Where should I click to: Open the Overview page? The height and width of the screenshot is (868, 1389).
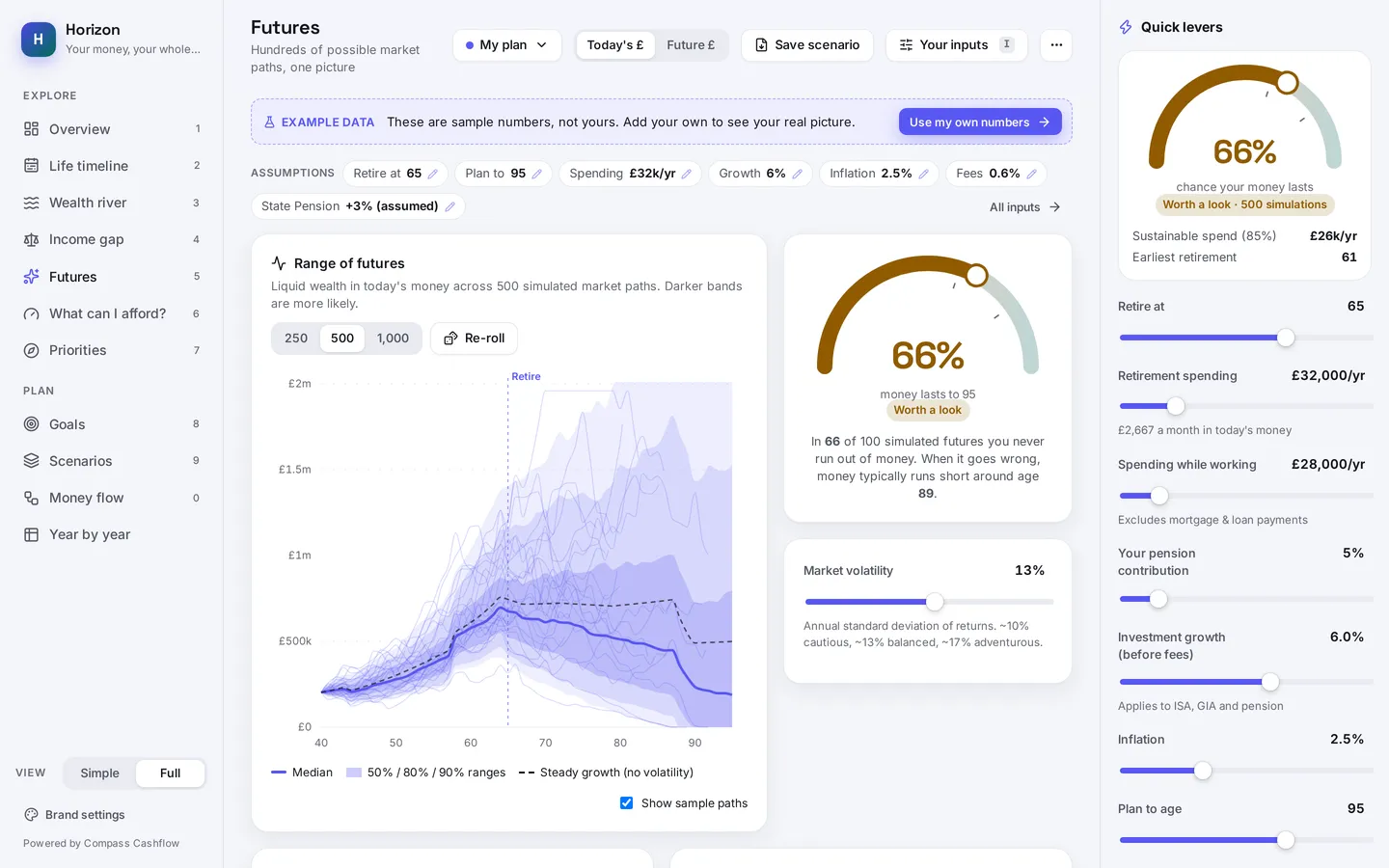click(112, 129)
